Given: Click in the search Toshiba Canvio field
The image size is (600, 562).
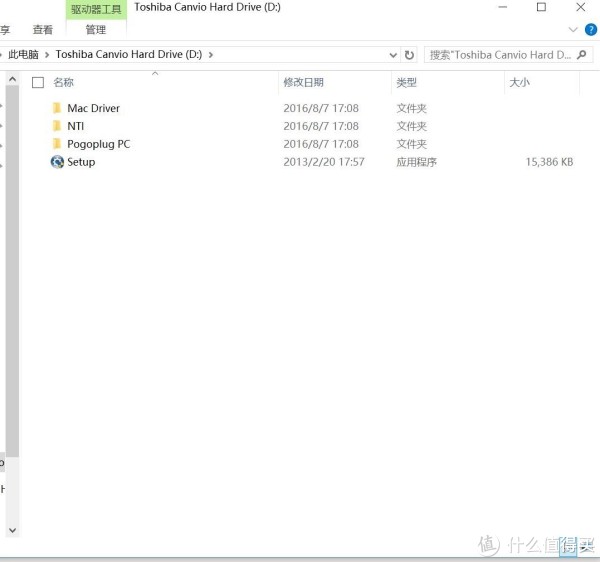Looking at the screenshot, I should click(500, 55).
